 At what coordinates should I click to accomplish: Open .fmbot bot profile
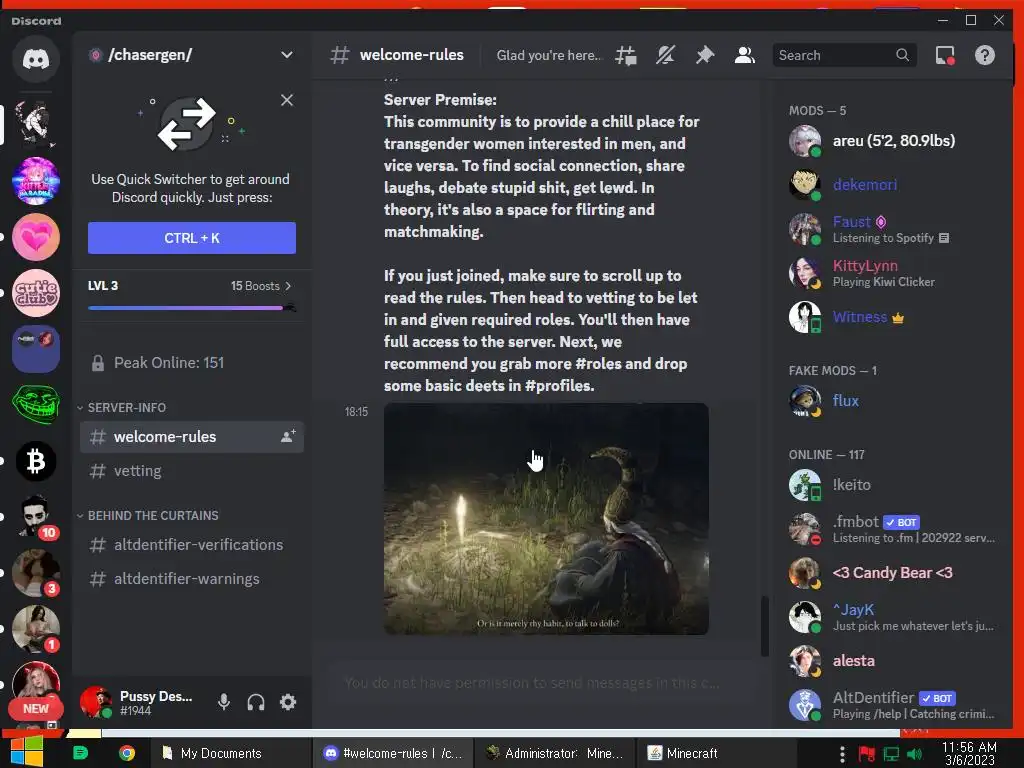892,529
